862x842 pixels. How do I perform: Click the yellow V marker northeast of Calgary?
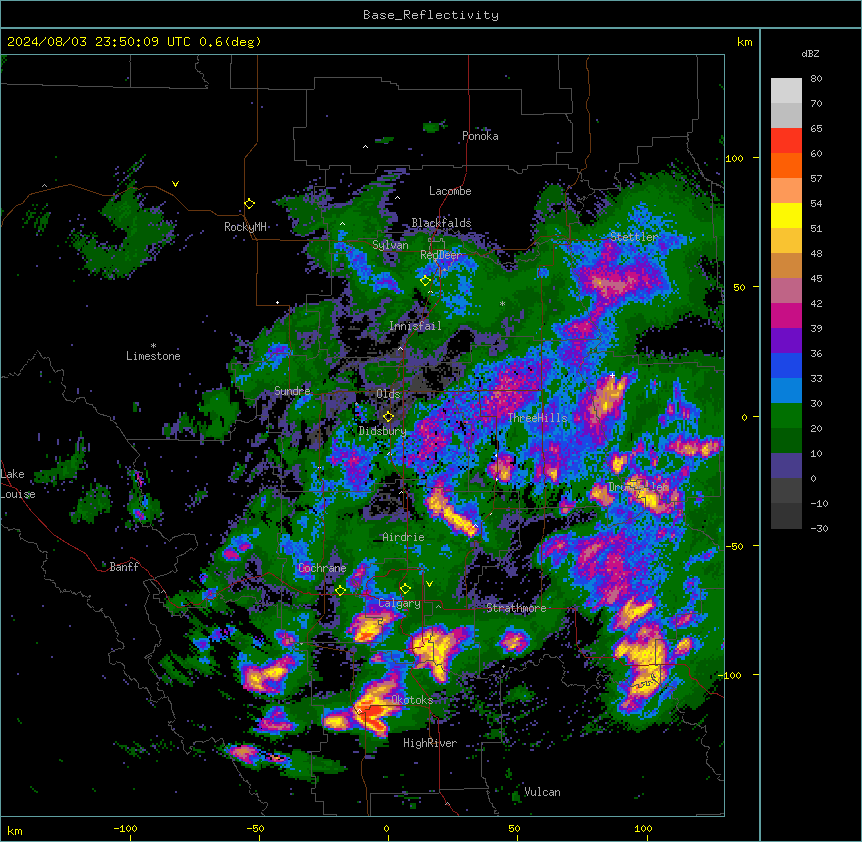click(429, 584)
